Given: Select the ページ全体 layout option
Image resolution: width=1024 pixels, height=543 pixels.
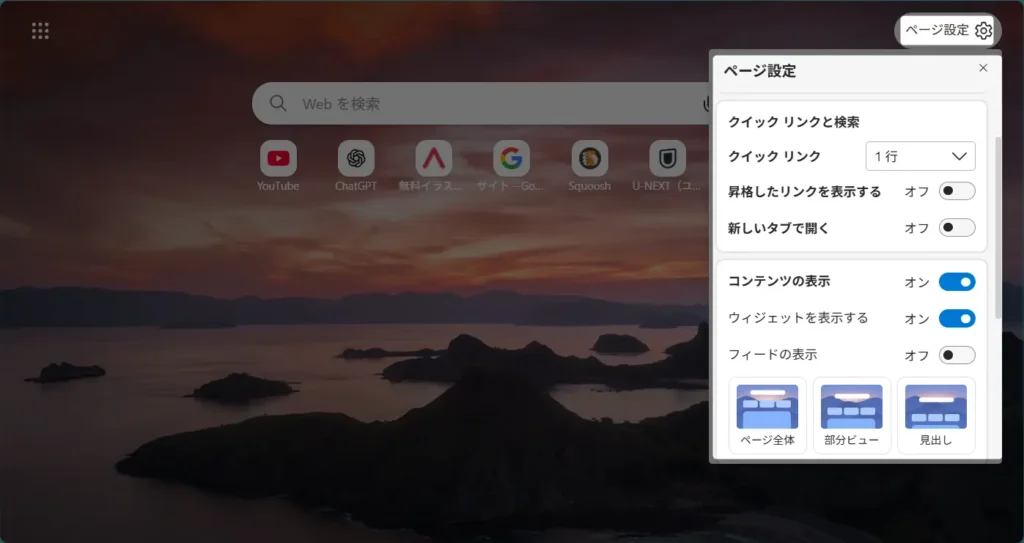Looking at the screenshot, I should tap(767, 415).
